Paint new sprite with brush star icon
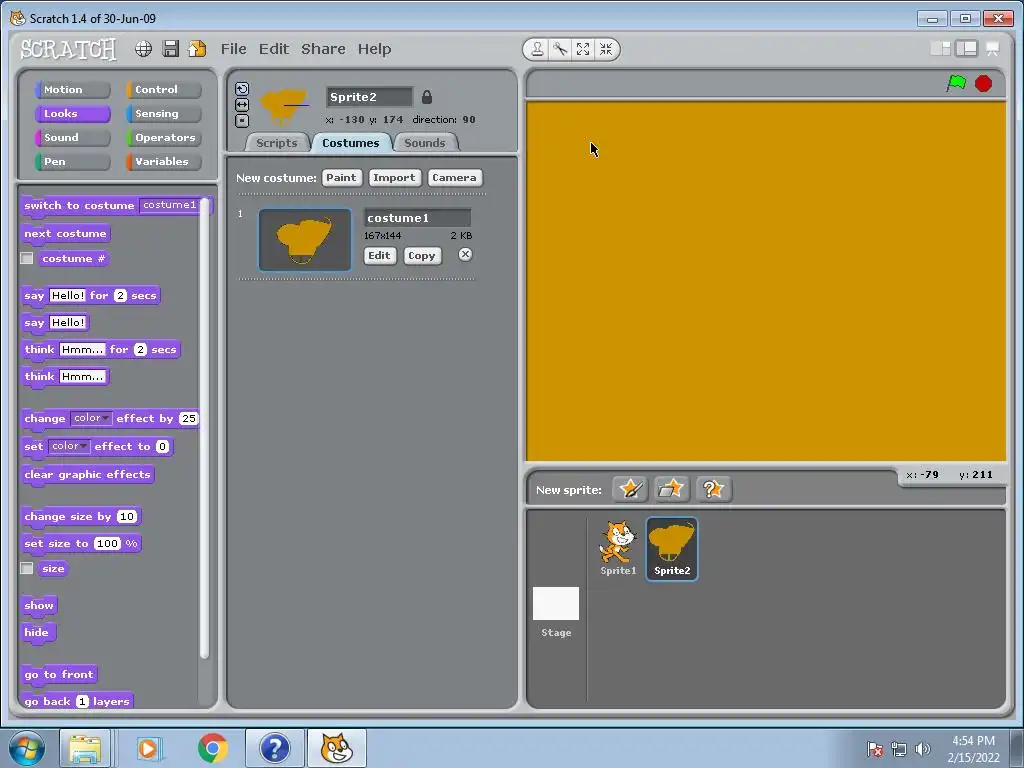Image resolution: width=1024 pixels, height=768 pixels. [630, 489]
